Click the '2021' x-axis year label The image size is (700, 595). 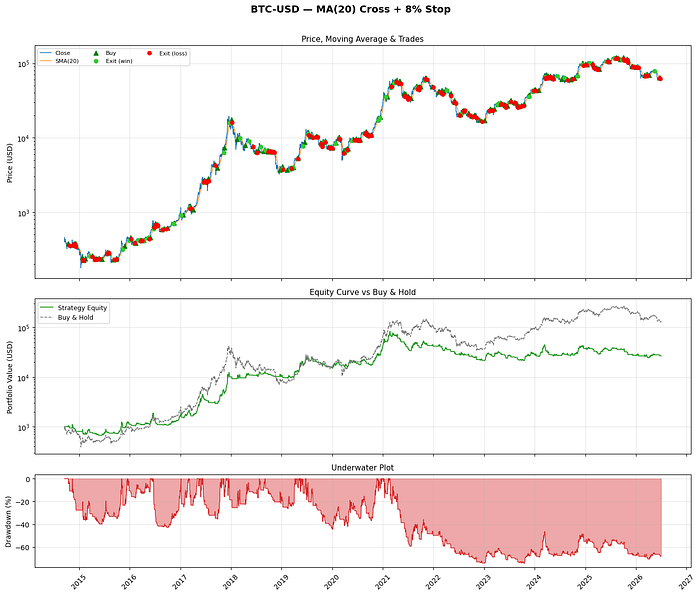pos(382,582)
